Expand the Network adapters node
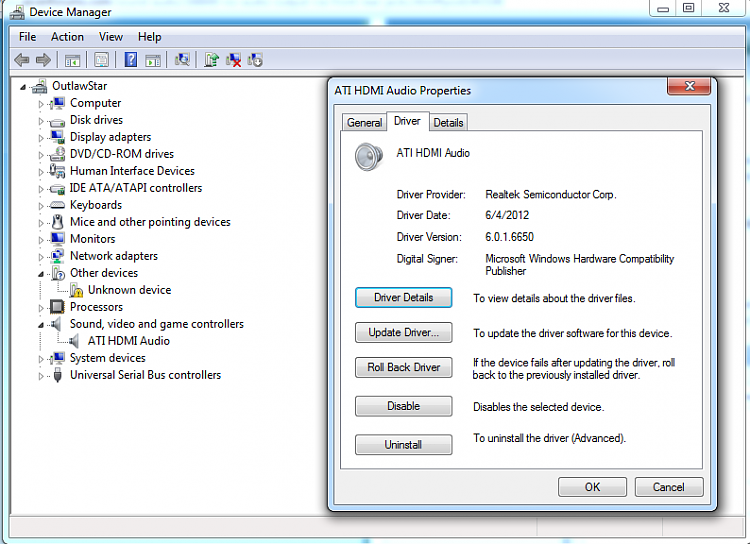 pos(41,257)
